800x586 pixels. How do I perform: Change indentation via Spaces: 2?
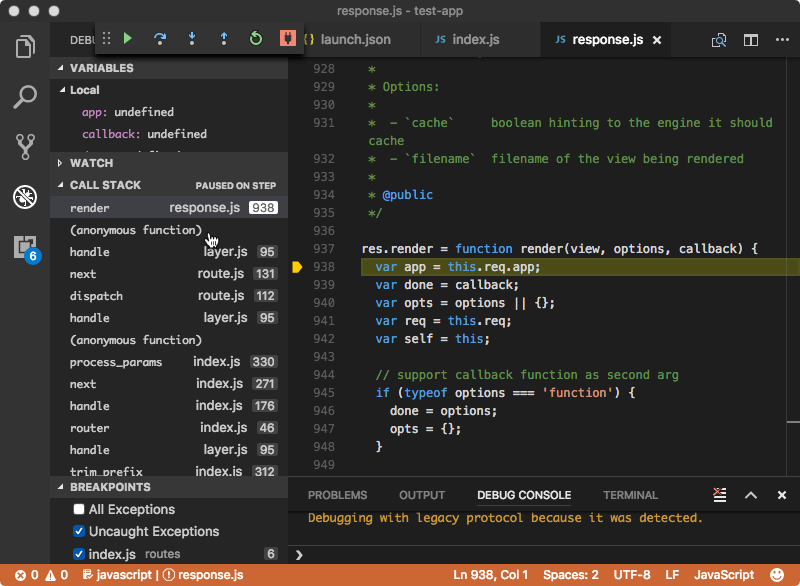pos(570,575)
